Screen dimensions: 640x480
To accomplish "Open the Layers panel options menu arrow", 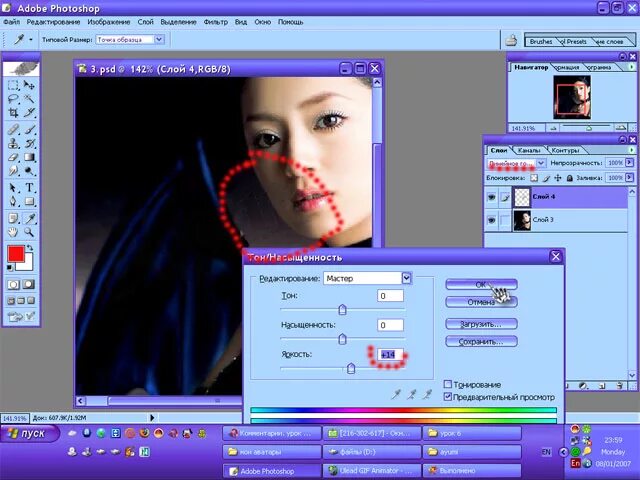I will pyautogui.click(x=632, y=150).
